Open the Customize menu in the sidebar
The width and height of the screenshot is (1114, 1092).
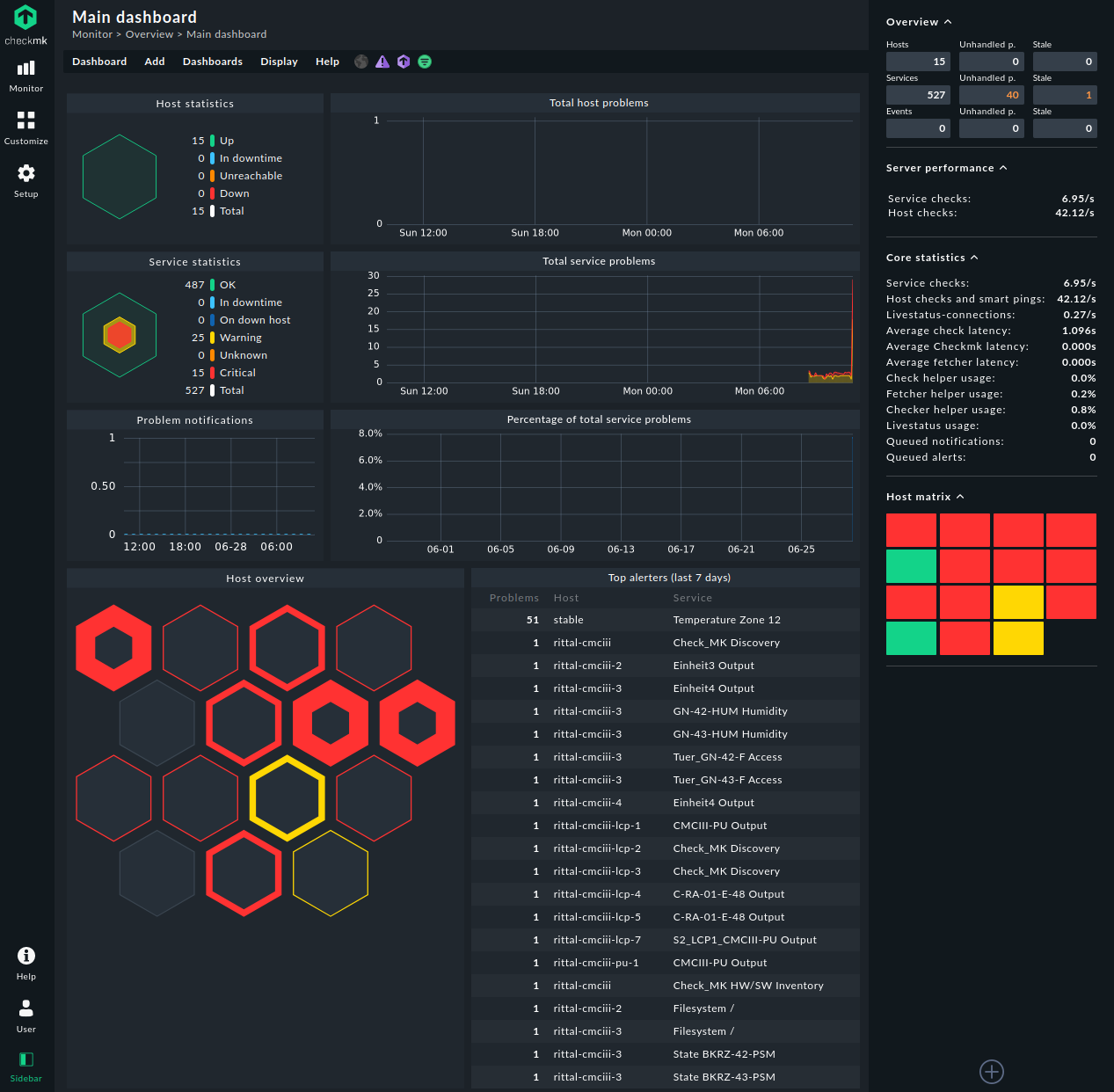[x=26, y=127]
